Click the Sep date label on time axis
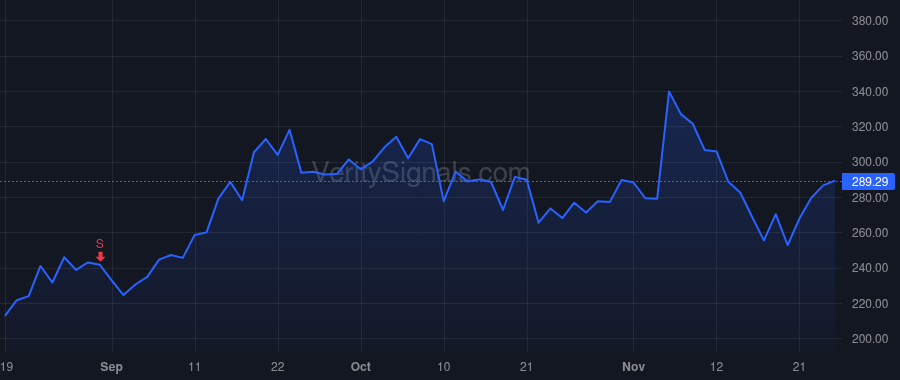Viewport: 900px width, 380px height. coord(111,367)
